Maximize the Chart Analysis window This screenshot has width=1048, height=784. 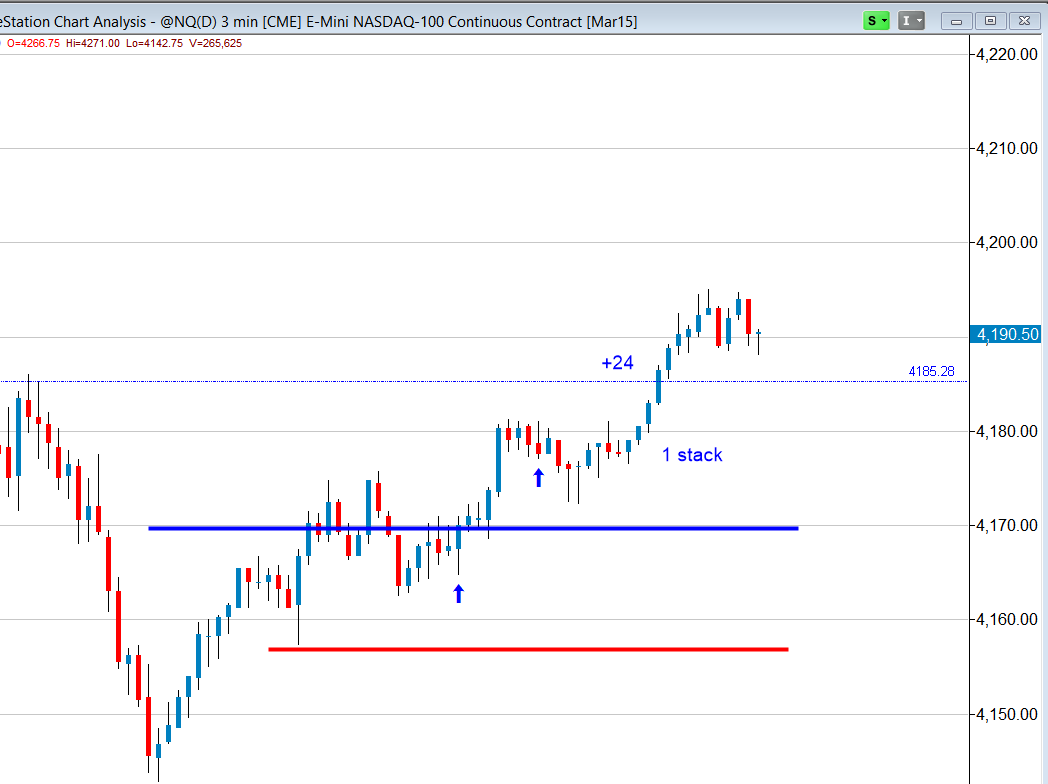point(991,21)
